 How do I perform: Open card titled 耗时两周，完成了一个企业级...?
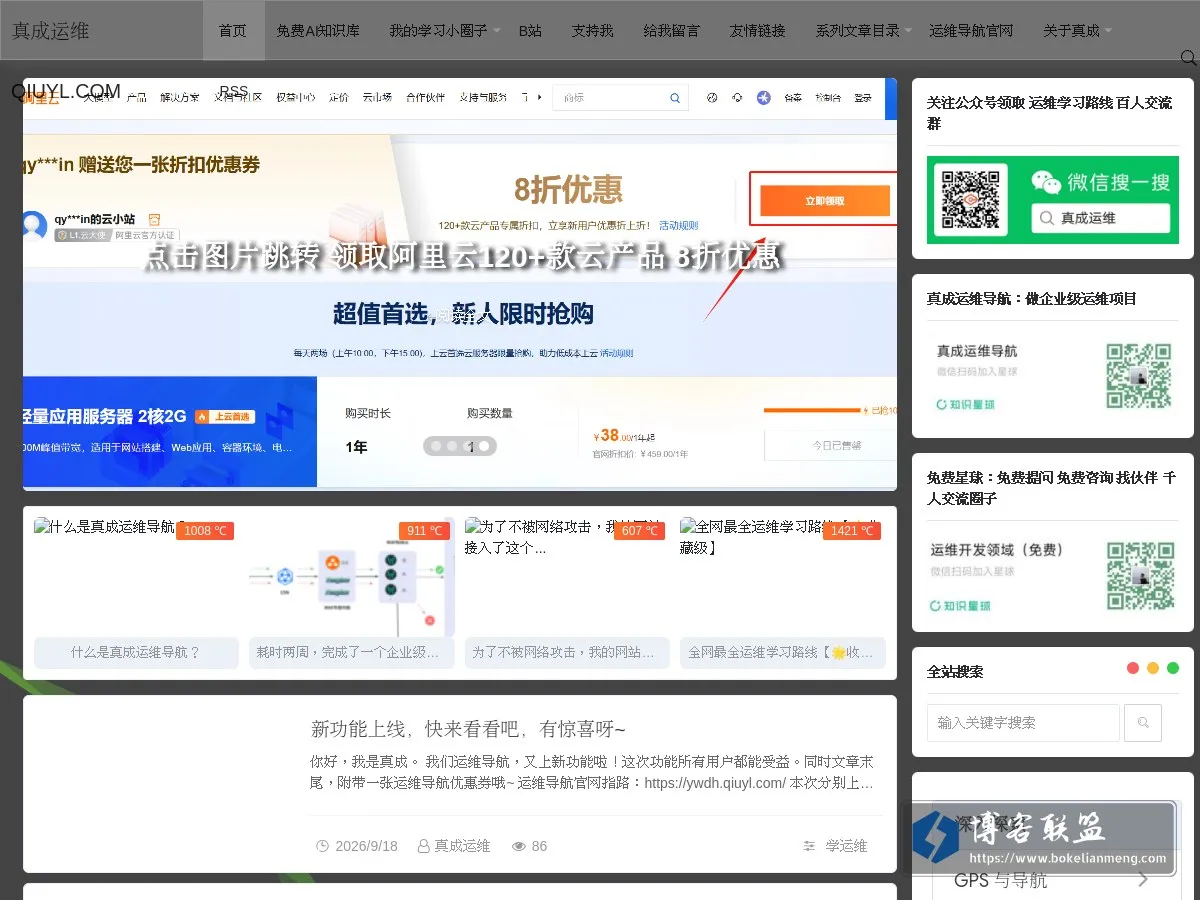[x=351, y=652]
